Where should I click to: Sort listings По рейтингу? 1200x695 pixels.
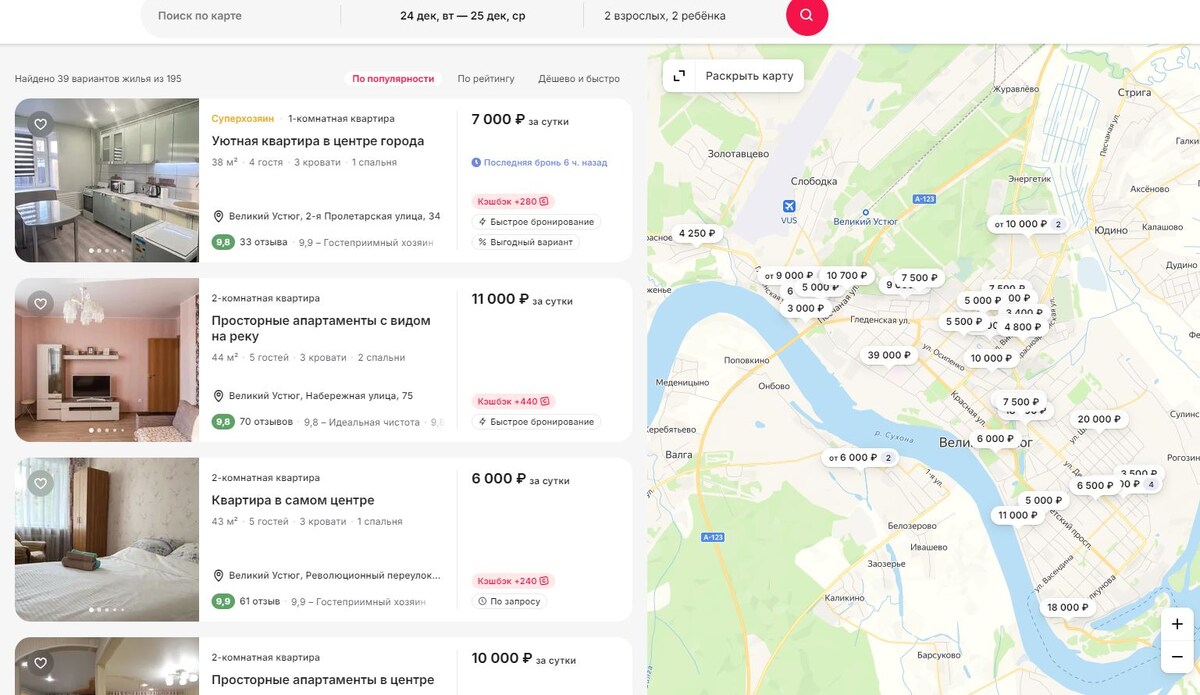click(x=486, y=78)
